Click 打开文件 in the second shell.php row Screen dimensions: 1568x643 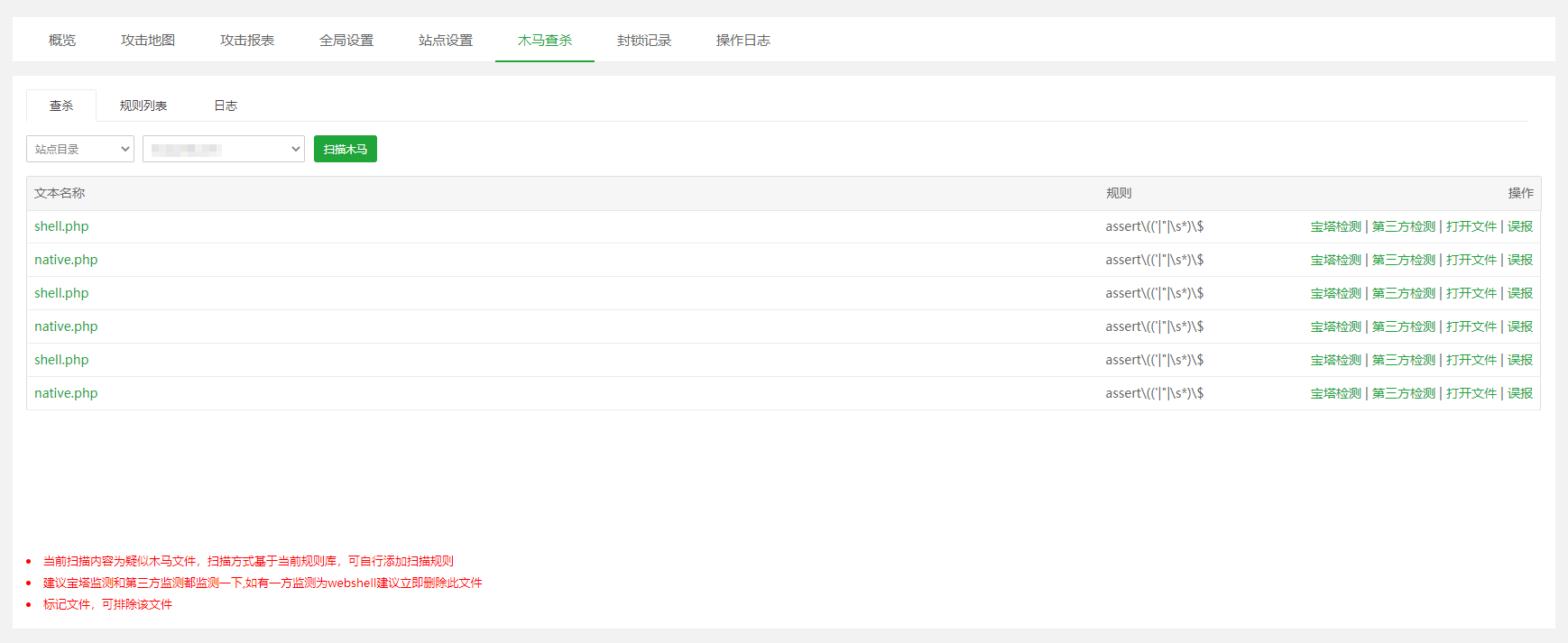tap(1471, 293)
